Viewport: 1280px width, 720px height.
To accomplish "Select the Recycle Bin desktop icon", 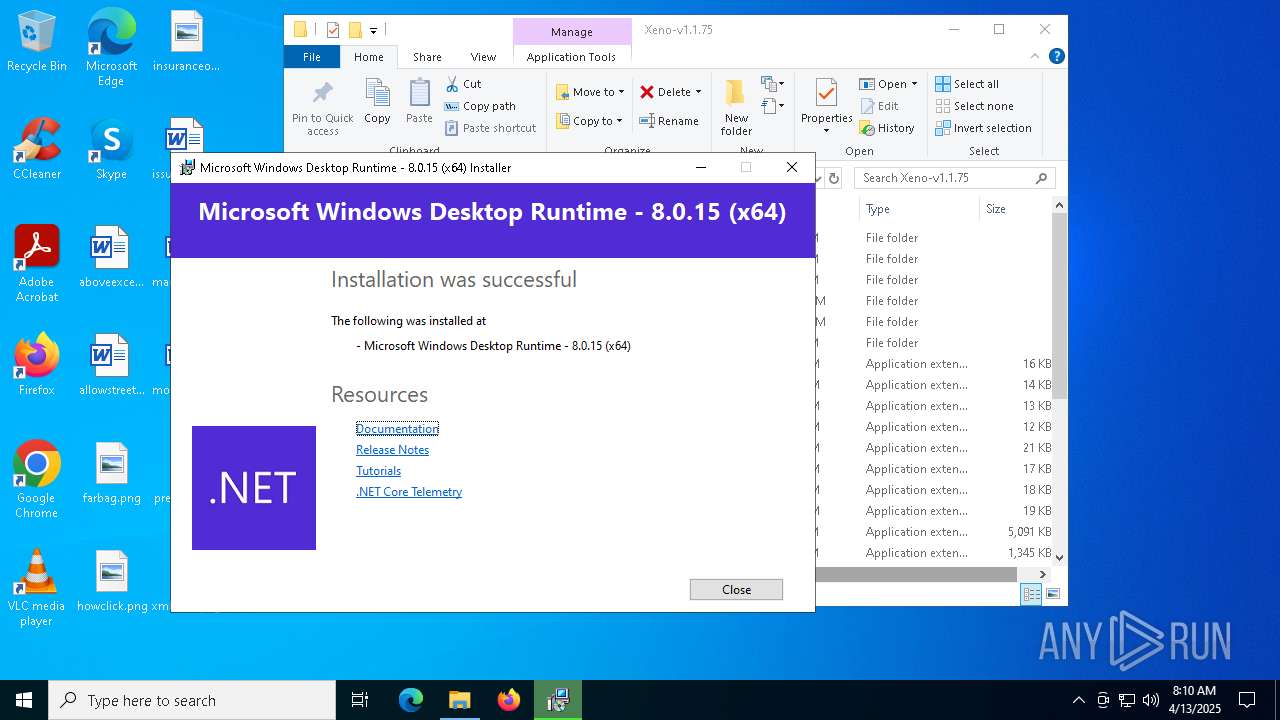I will pyautogui.click(x=37, y=42).
